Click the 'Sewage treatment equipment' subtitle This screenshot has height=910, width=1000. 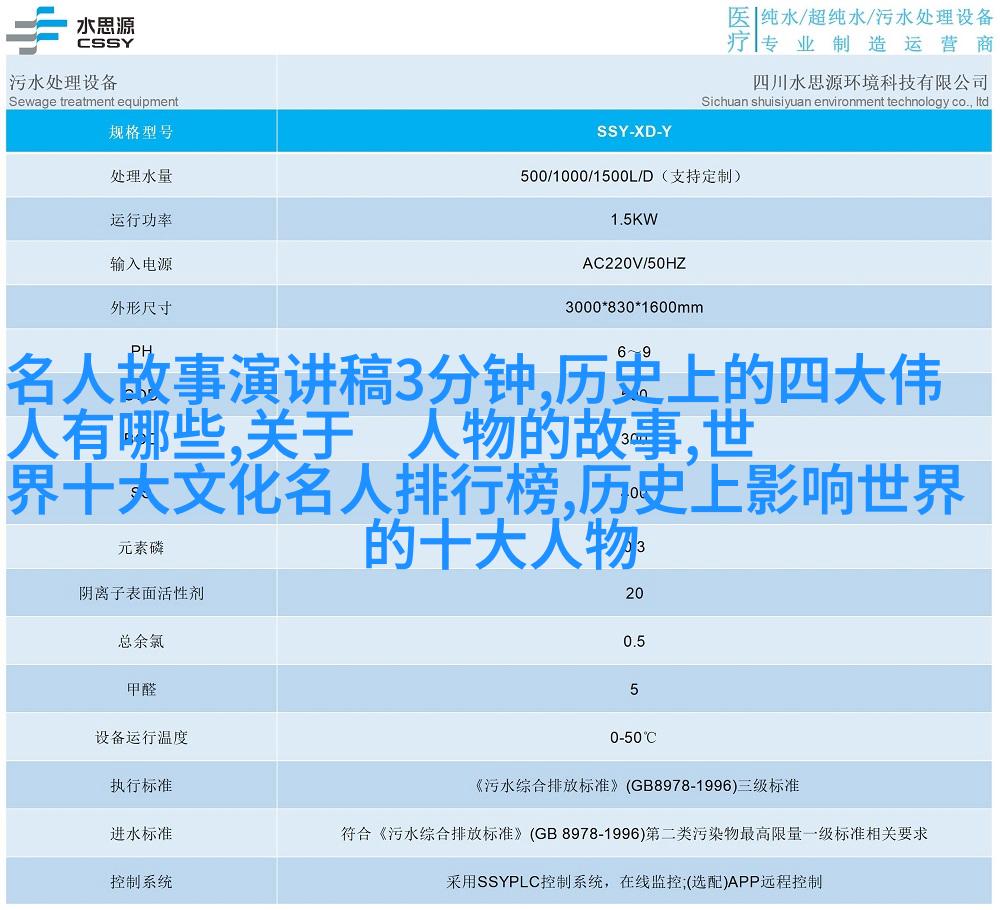pos(94,101)
